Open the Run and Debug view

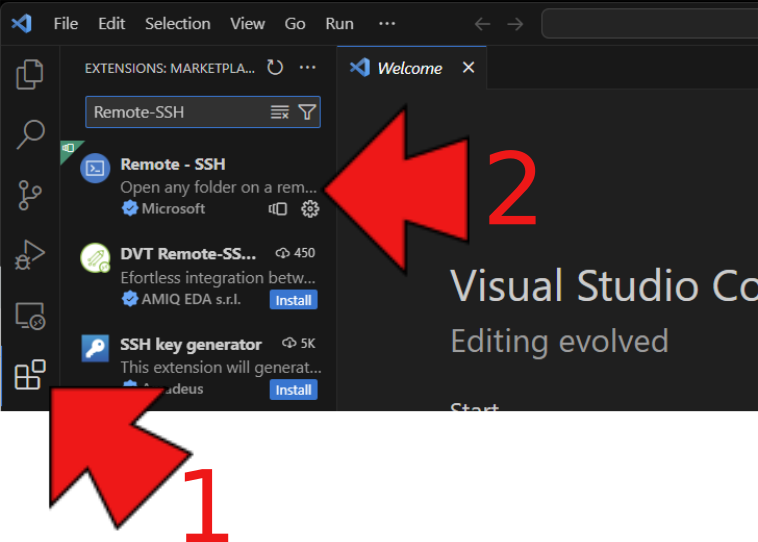[30, 255]
